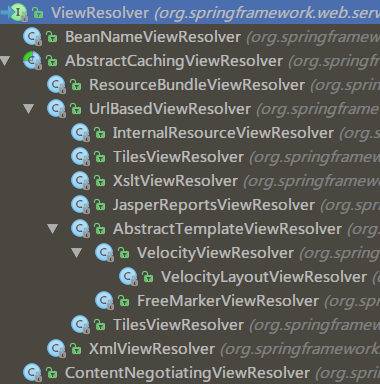Screen dimensions: 380x384
Task: Collapse the UrlBasedViewResolver tree node
Action: point(29,109)
